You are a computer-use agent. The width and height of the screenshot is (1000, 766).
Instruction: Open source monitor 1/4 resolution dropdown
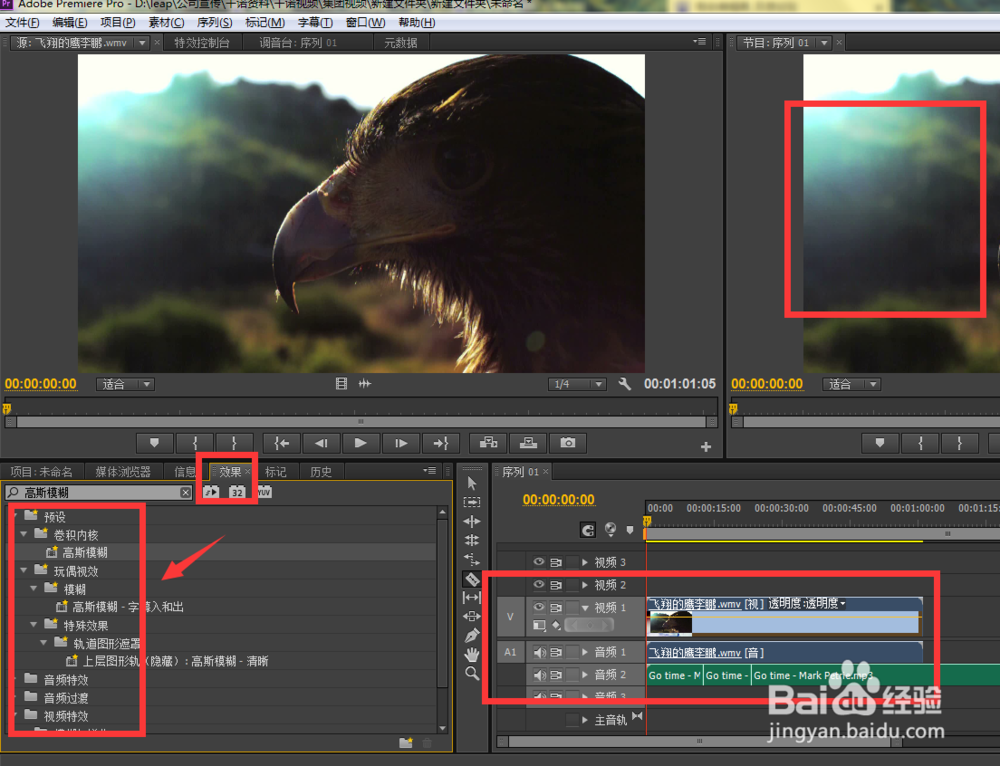577,384
